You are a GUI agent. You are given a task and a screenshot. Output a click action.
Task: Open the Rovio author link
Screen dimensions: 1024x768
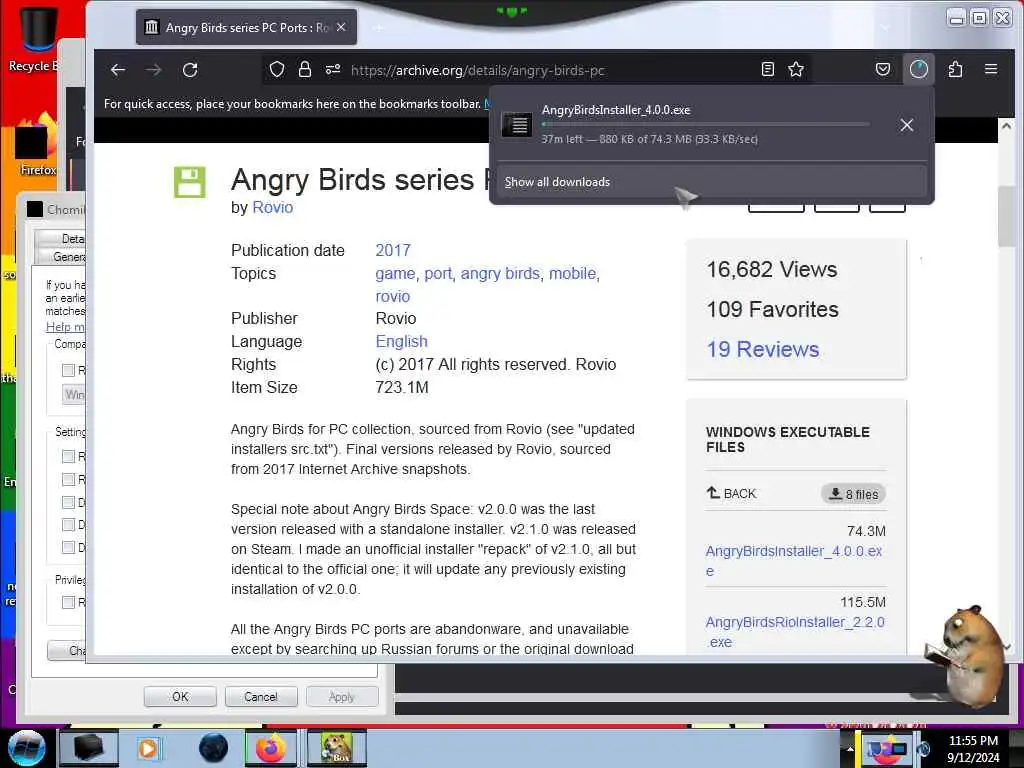pyautogui.click(x=272, y=207)
